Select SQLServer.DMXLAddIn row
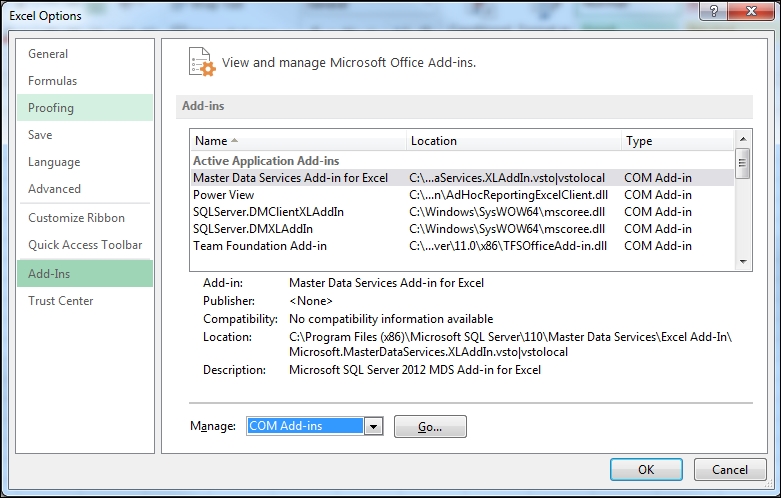Viewport: 781px width, 498px height. 462,229
